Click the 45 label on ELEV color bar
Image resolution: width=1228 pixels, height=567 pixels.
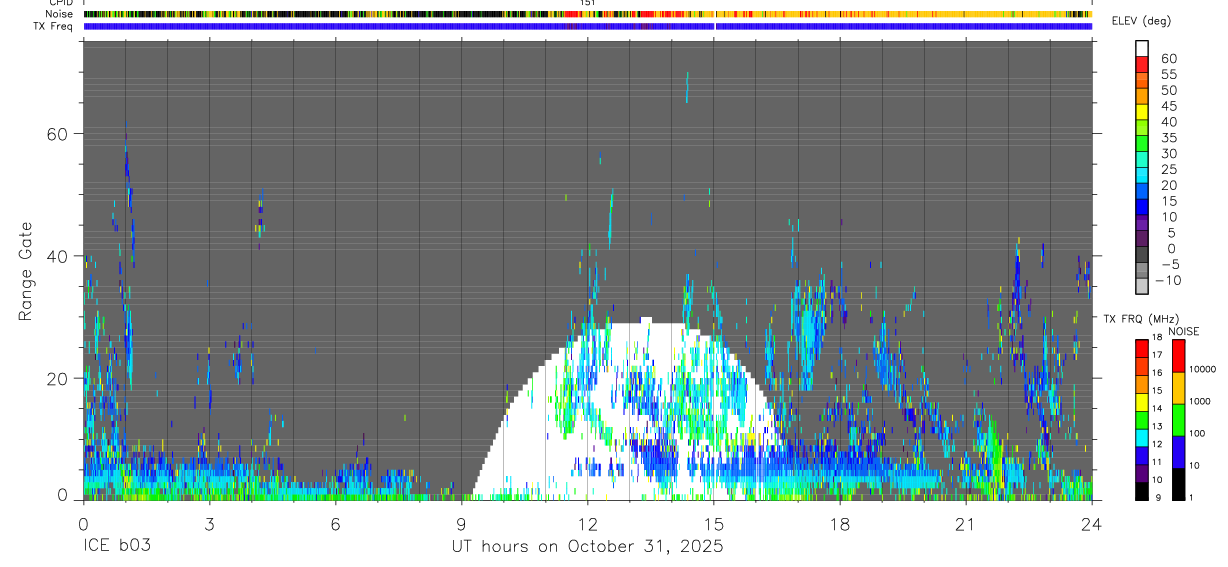coord(1169,106)
